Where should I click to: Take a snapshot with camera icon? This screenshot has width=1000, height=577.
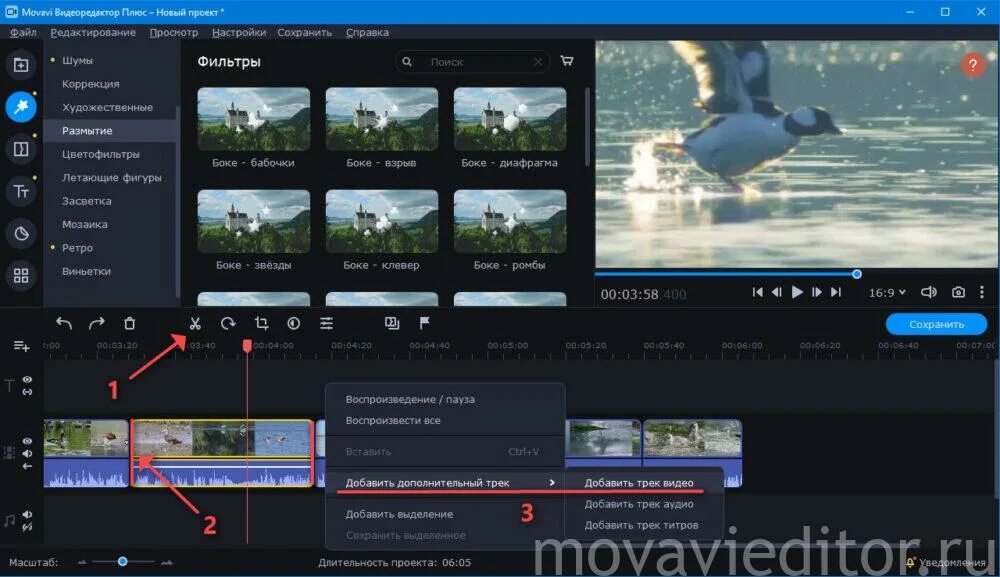958,292
